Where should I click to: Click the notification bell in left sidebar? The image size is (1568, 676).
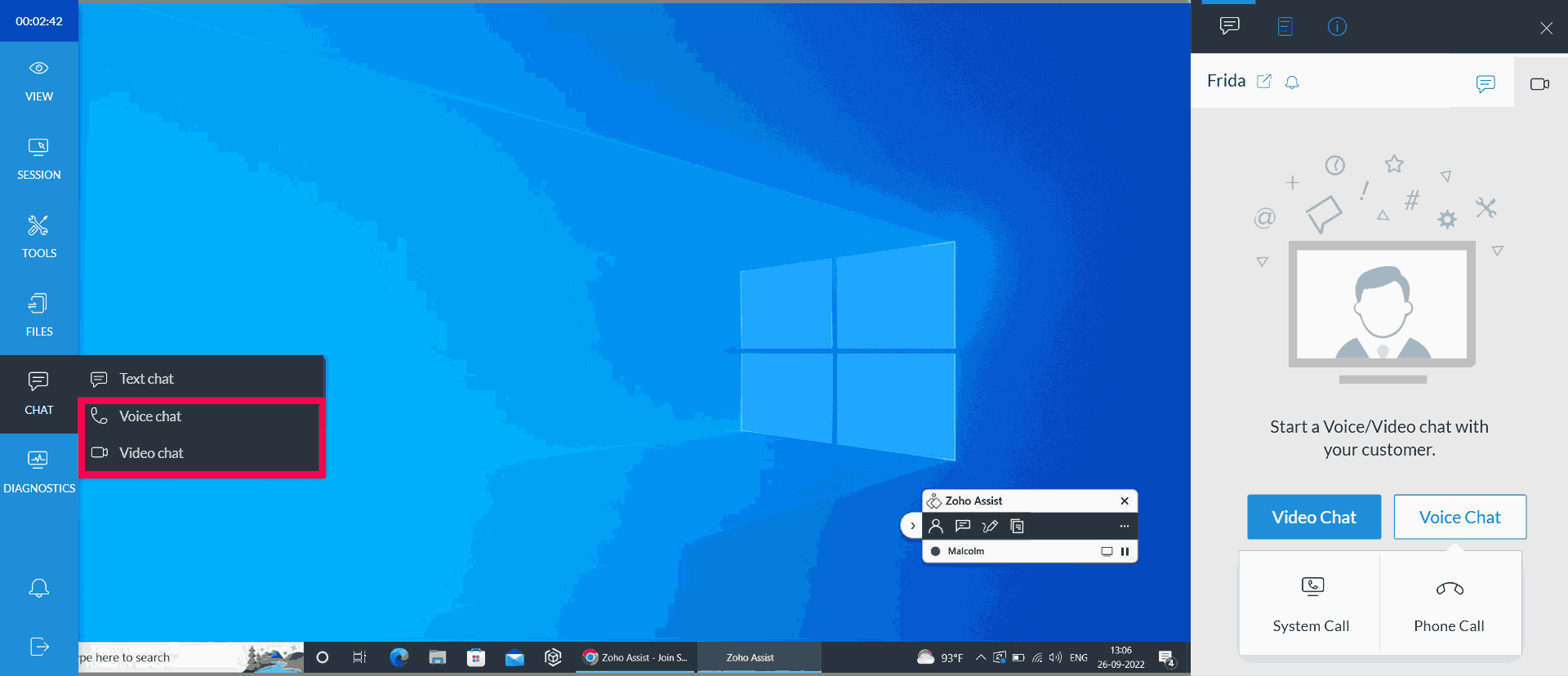point(38,588)
